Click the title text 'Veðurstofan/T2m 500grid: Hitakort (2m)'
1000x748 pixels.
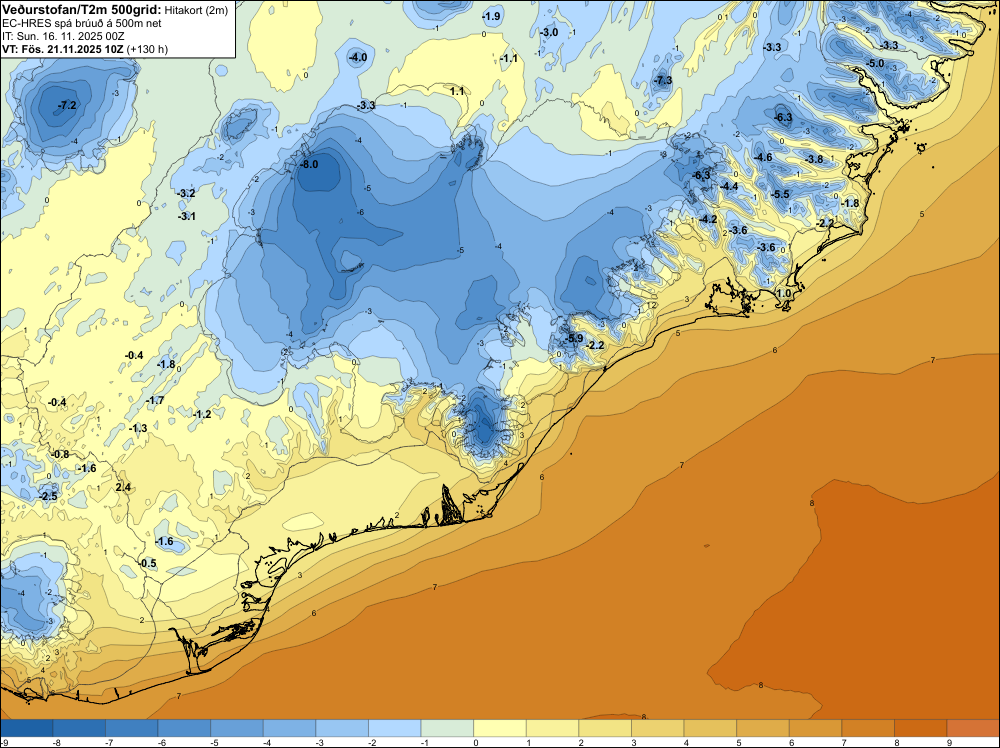pyautogui.click(x=115, y=10)
